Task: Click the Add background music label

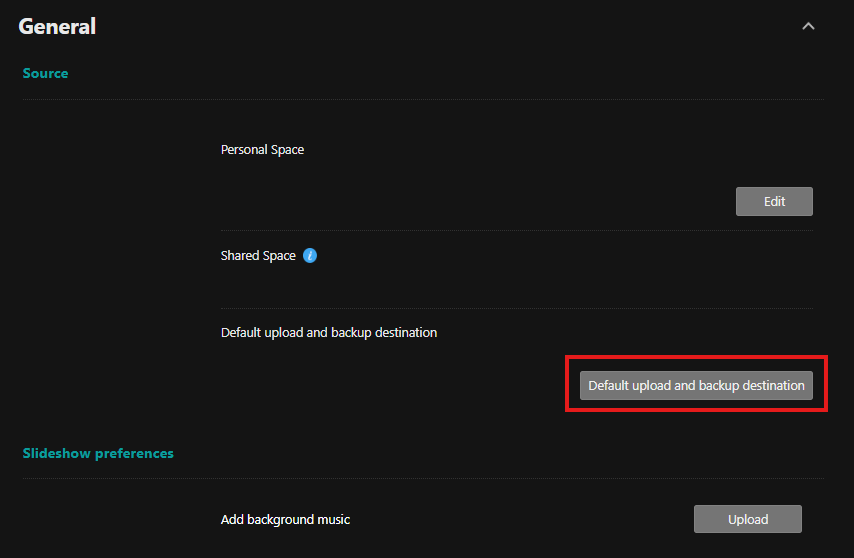Action: click(x=285, y=519)
